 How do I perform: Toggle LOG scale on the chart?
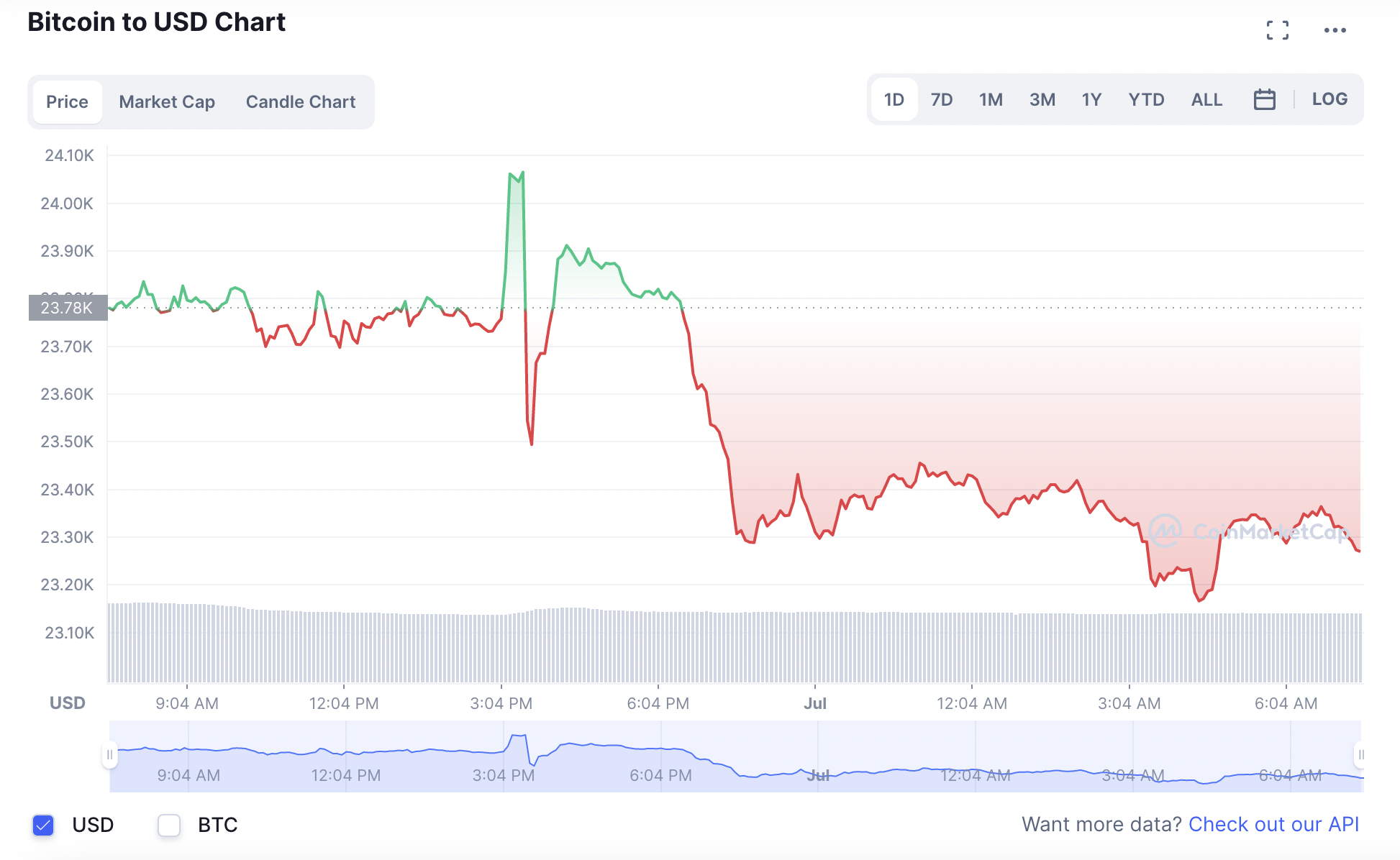point(1329,99)
